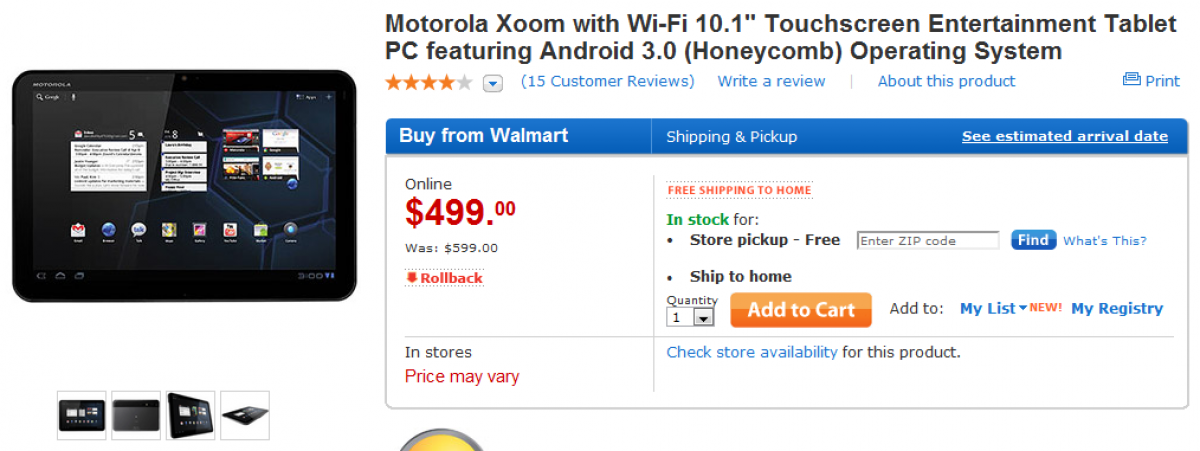Expand the rating breakdown arrow beside stars
The height and width of the screenshot is (451, 1200).
click(493, 83)
